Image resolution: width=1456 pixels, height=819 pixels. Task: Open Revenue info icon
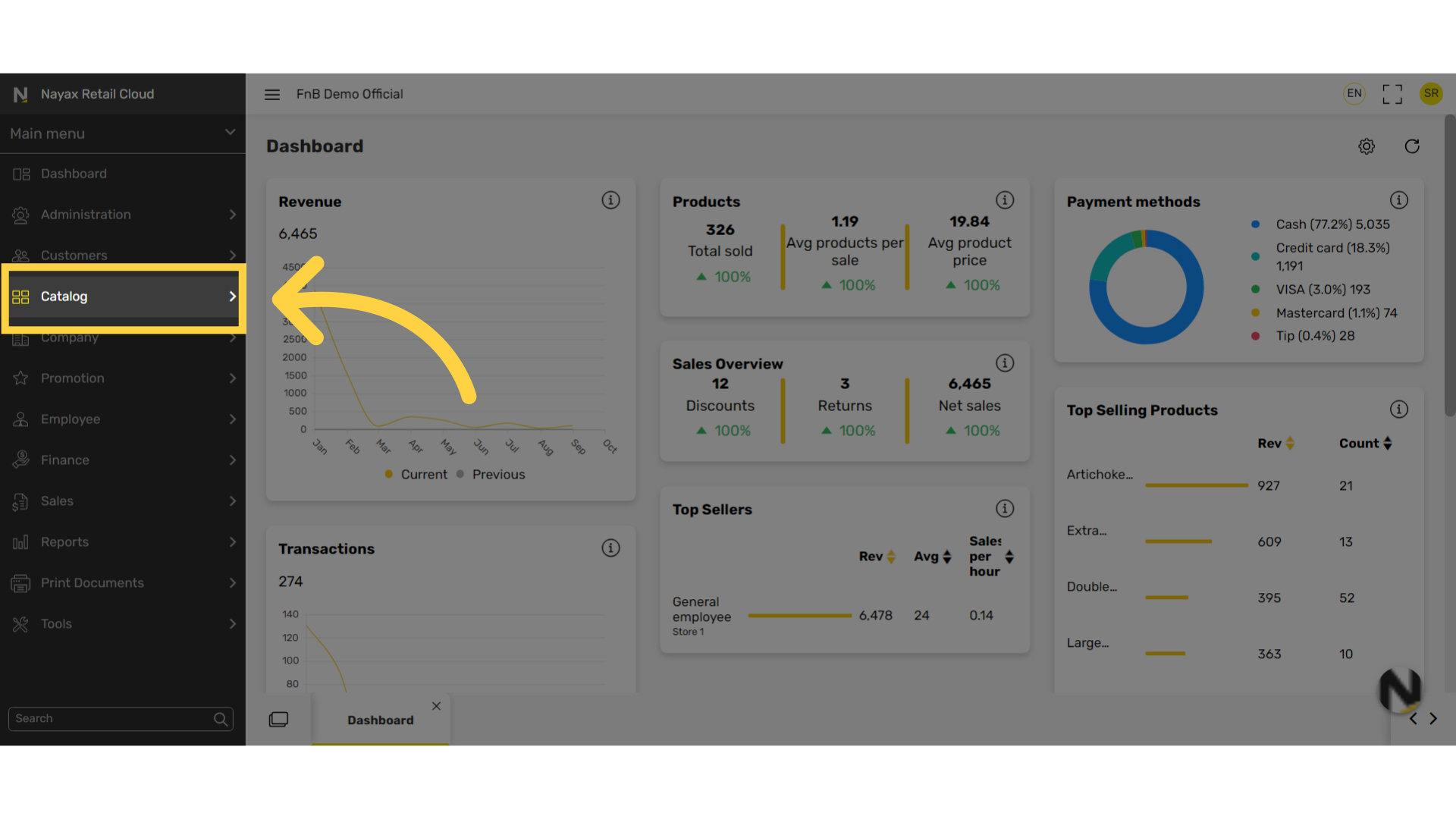(x=610, y=200)
